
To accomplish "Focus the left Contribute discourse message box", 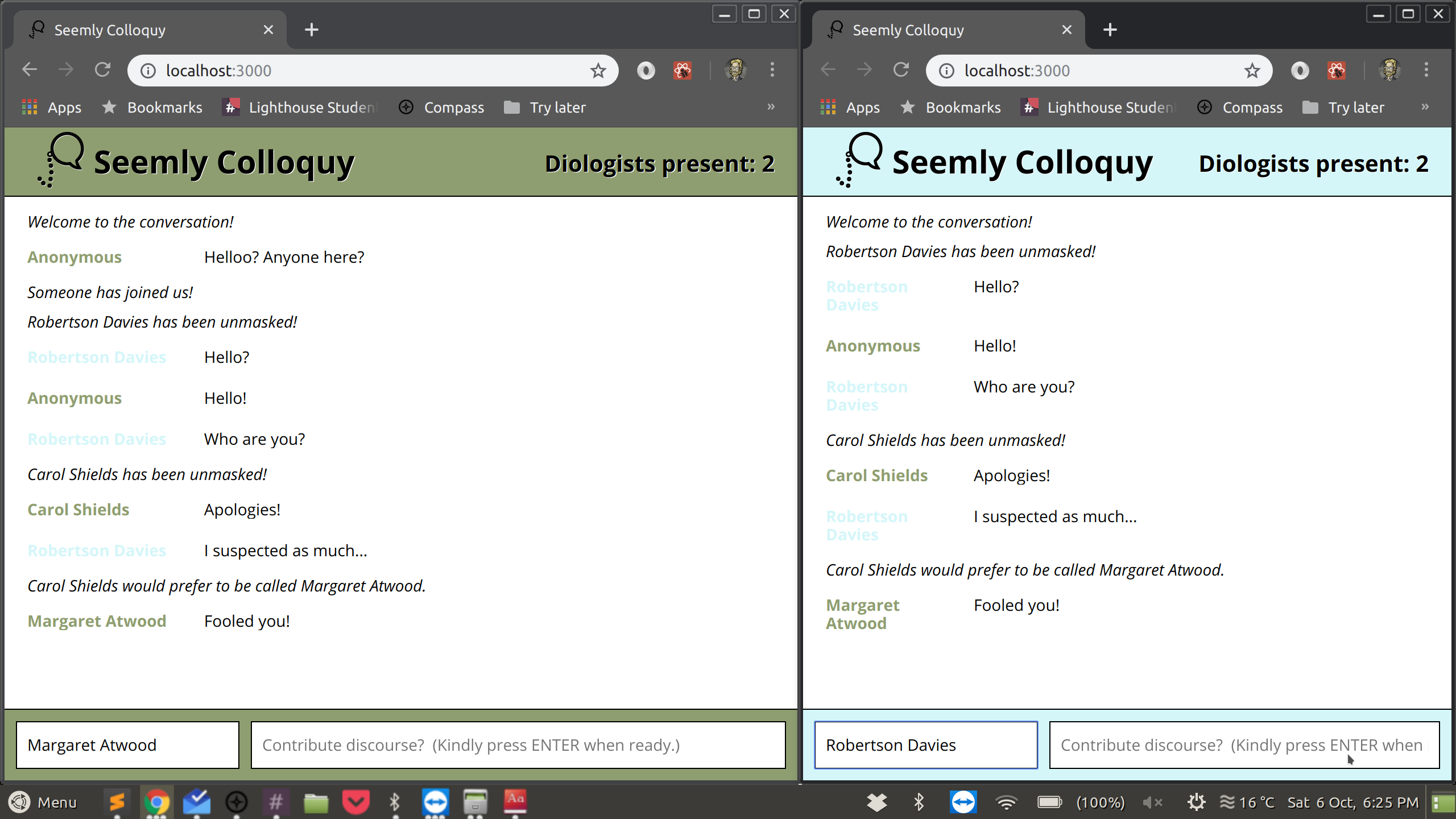I will coord(518,745).
